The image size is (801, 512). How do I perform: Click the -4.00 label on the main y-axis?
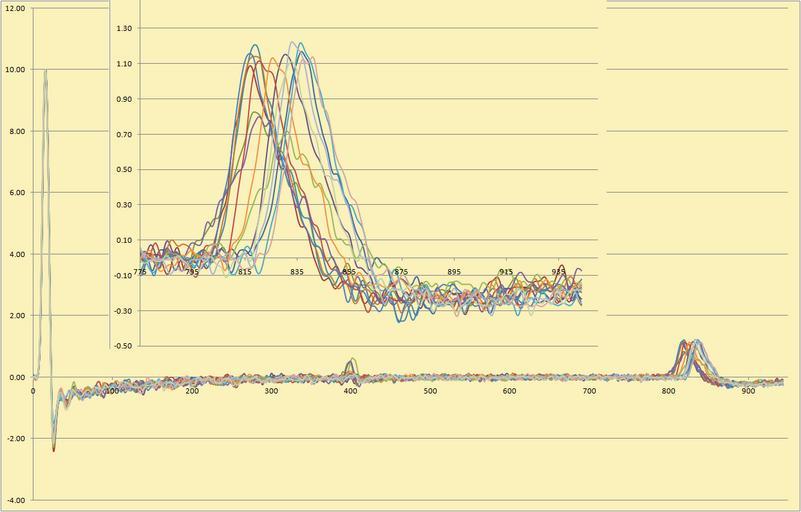click(x=14, y=499)
